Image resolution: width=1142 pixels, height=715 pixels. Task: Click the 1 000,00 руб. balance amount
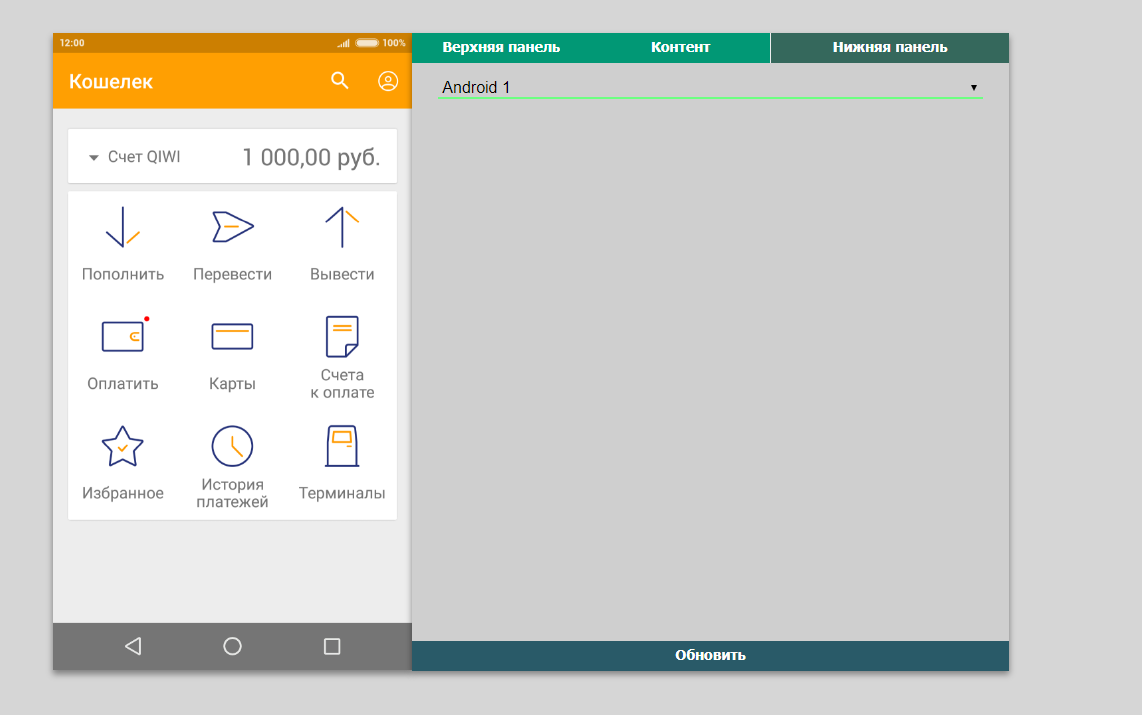(x=311, y=157)
